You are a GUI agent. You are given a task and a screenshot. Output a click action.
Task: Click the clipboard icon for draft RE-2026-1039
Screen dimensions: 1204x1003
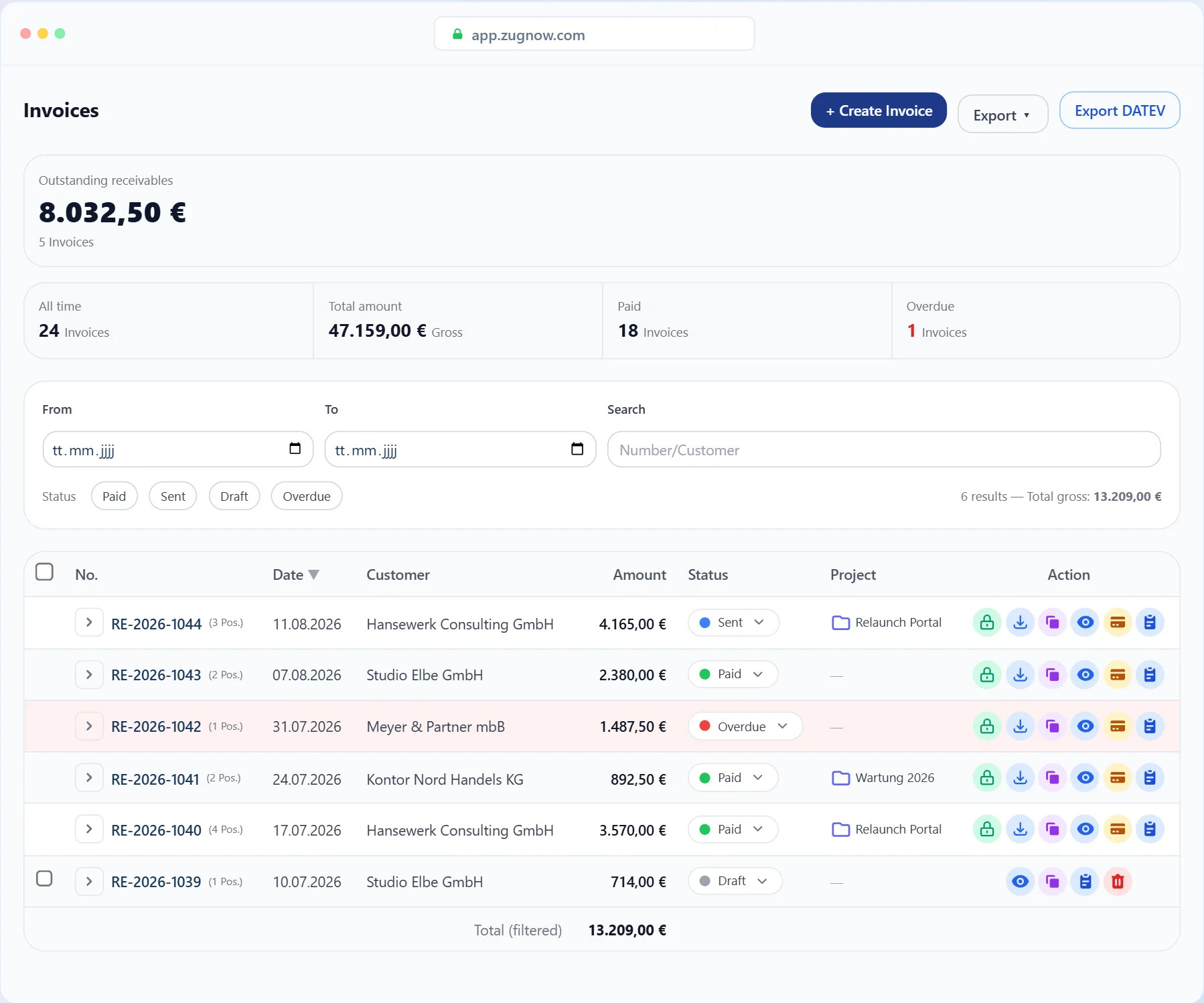coord(1085,882)
